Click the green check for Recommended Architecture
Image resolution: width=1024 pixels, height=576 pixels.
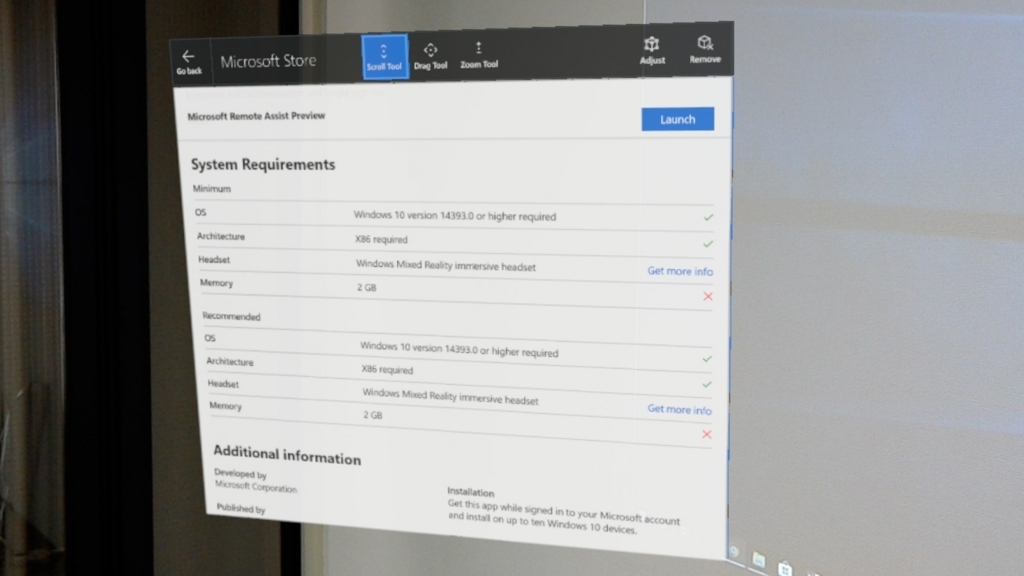[x=707, y=385]
